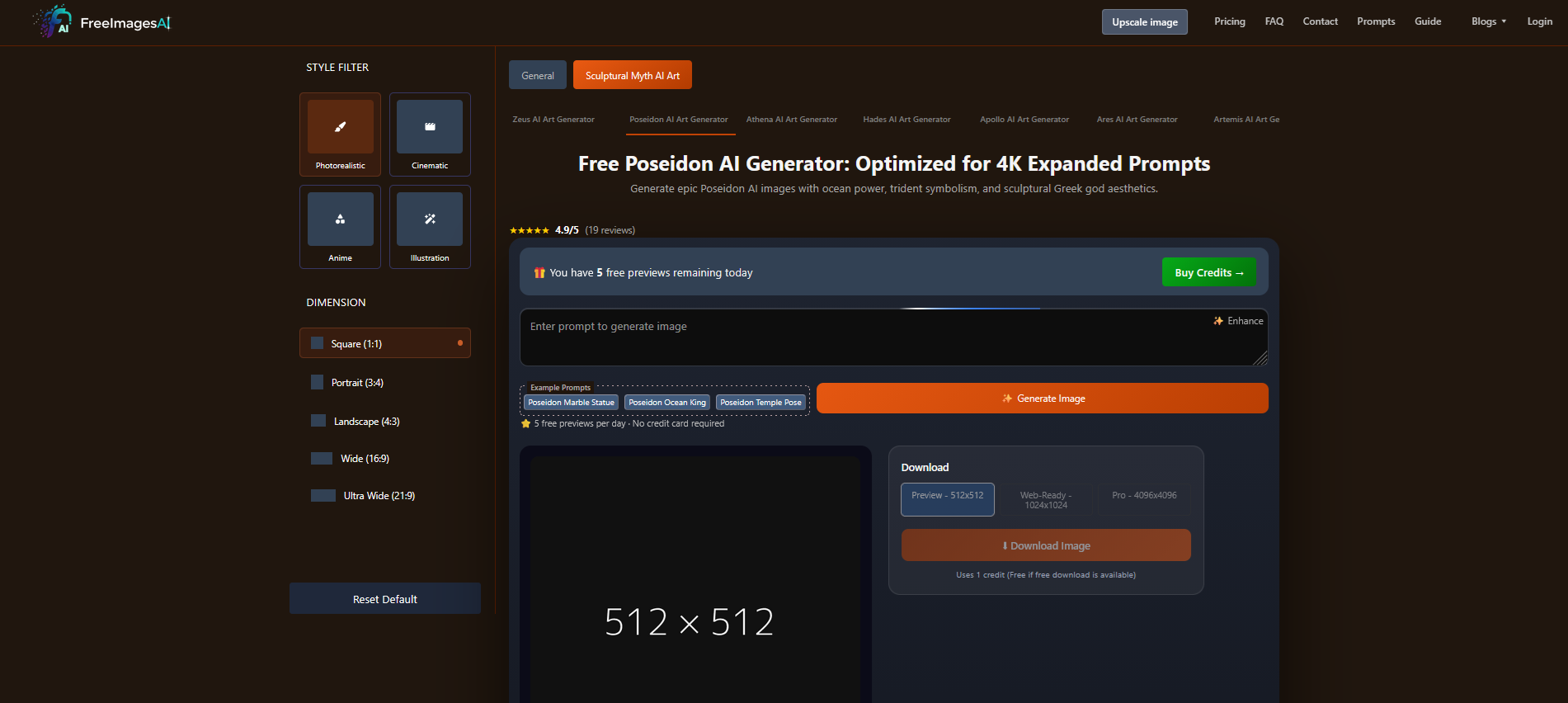The width and height of the screenshot is (1568, 703).
Task: Click the 512 × 512 preview canvas
Action: tap(695, 580)
